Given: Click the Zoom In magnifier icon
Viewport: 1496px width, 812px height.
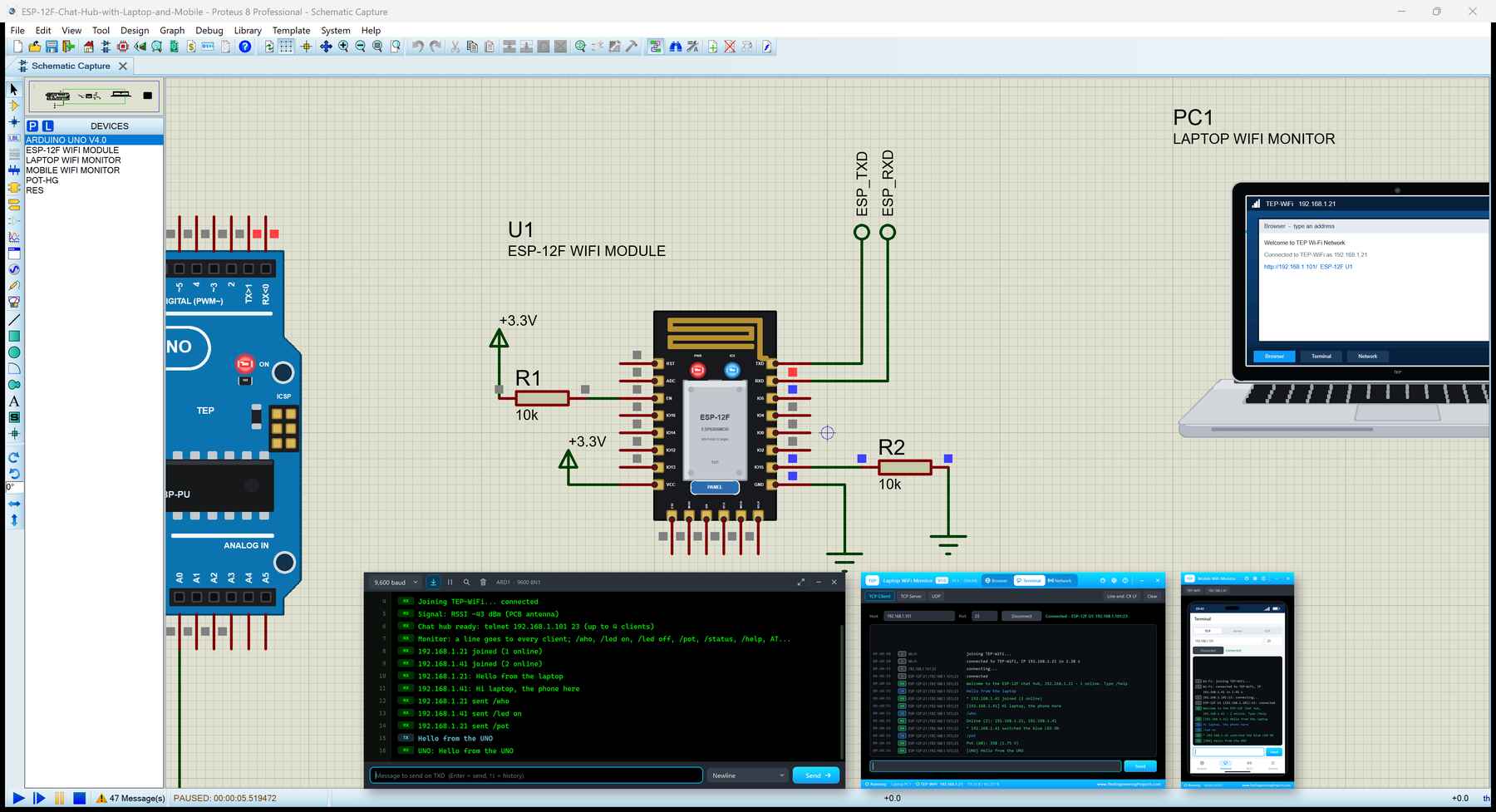Looking at the screenshot, I should click(x=343, y=47).
